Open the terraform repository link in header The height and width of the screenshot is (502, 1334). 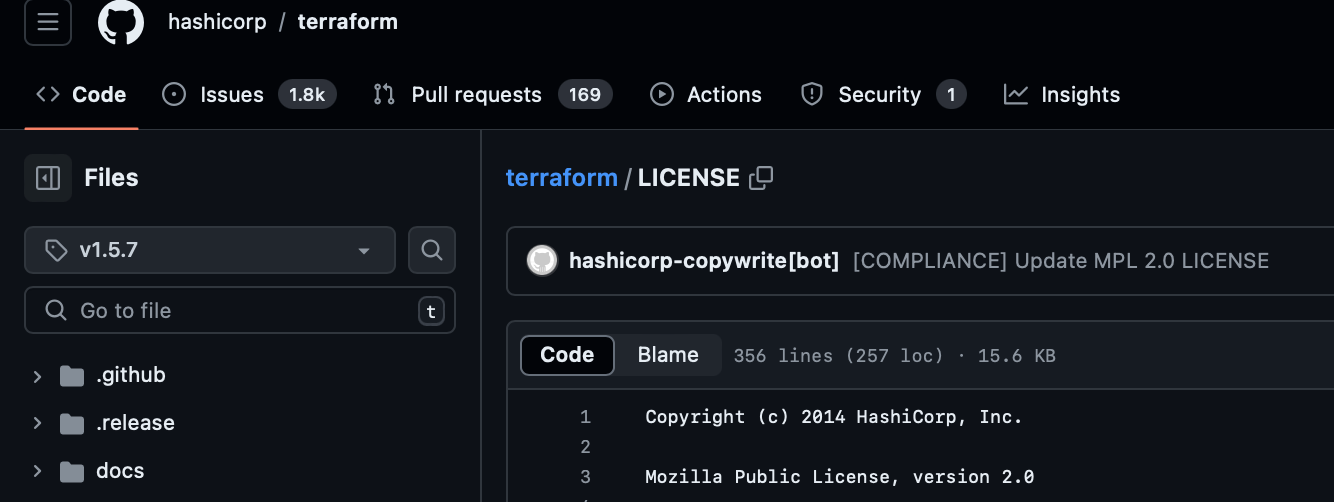[347, 22]
